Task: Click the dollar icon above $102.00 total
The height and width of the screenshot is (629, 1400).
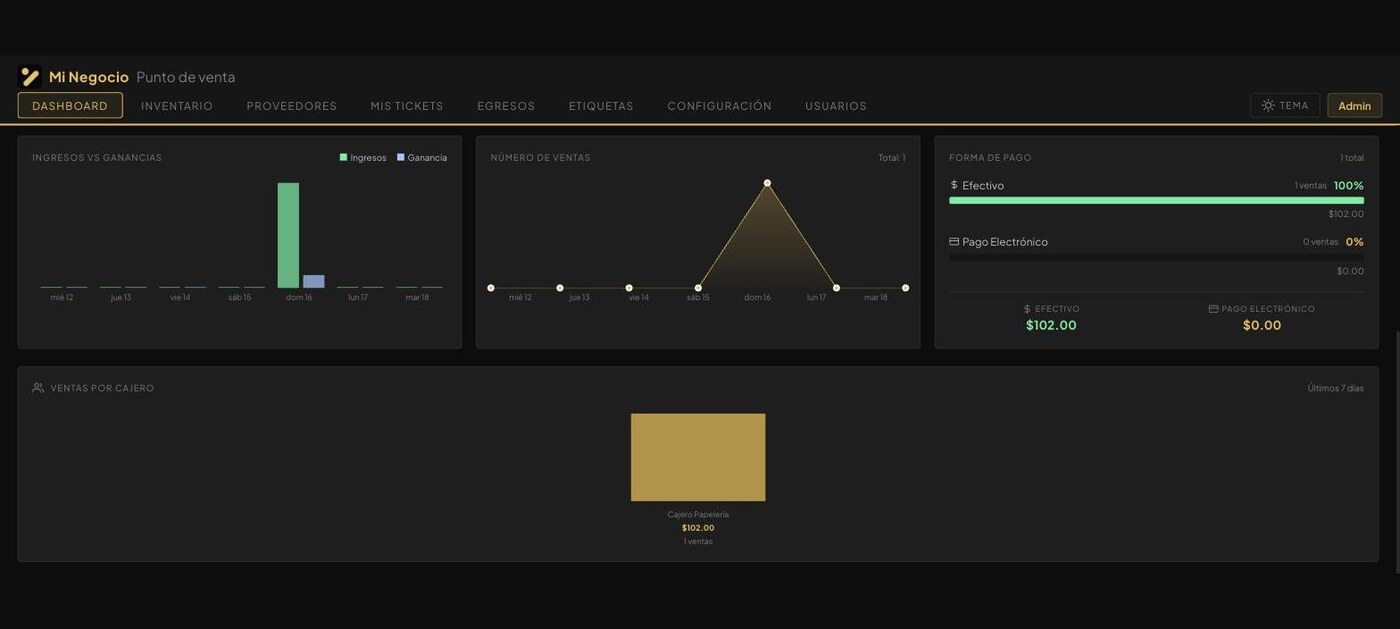Action: (x=1027, y=309)
